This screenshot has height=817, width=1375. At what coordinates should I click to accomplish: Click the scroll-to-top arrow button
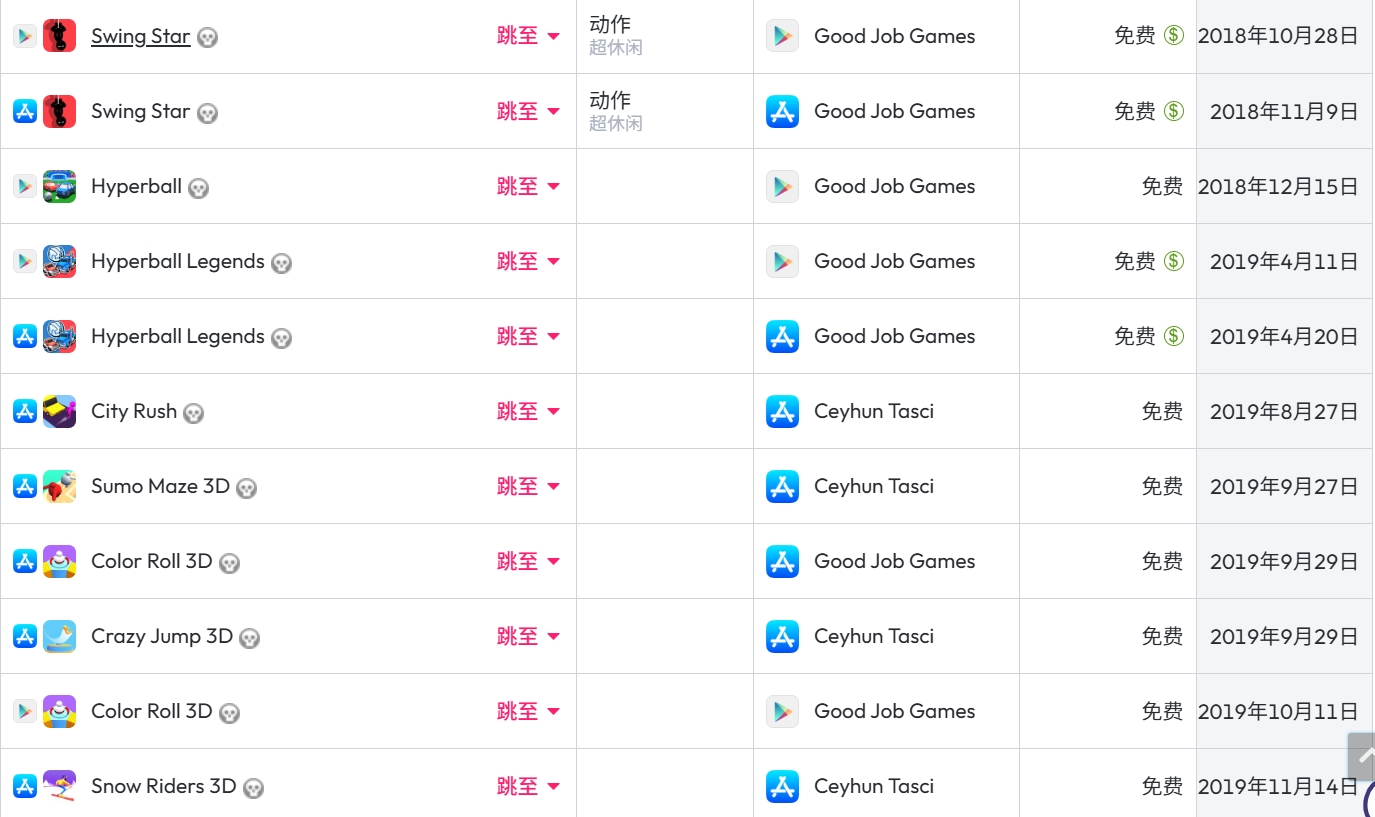click(1362, 756)
